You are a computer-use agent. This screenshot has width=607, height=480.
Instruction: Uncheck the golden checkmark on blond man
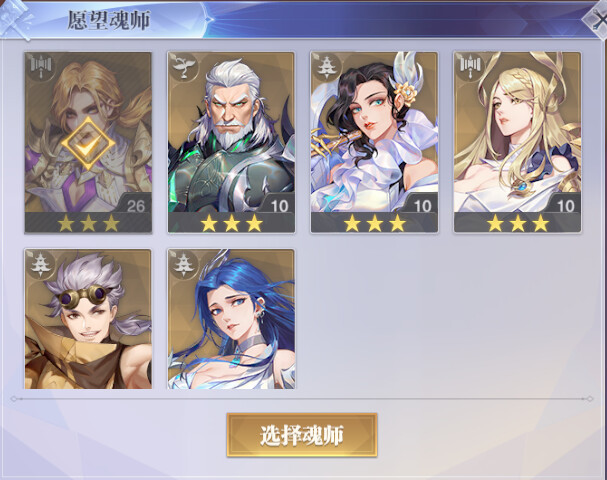click(x=88, y=143)
